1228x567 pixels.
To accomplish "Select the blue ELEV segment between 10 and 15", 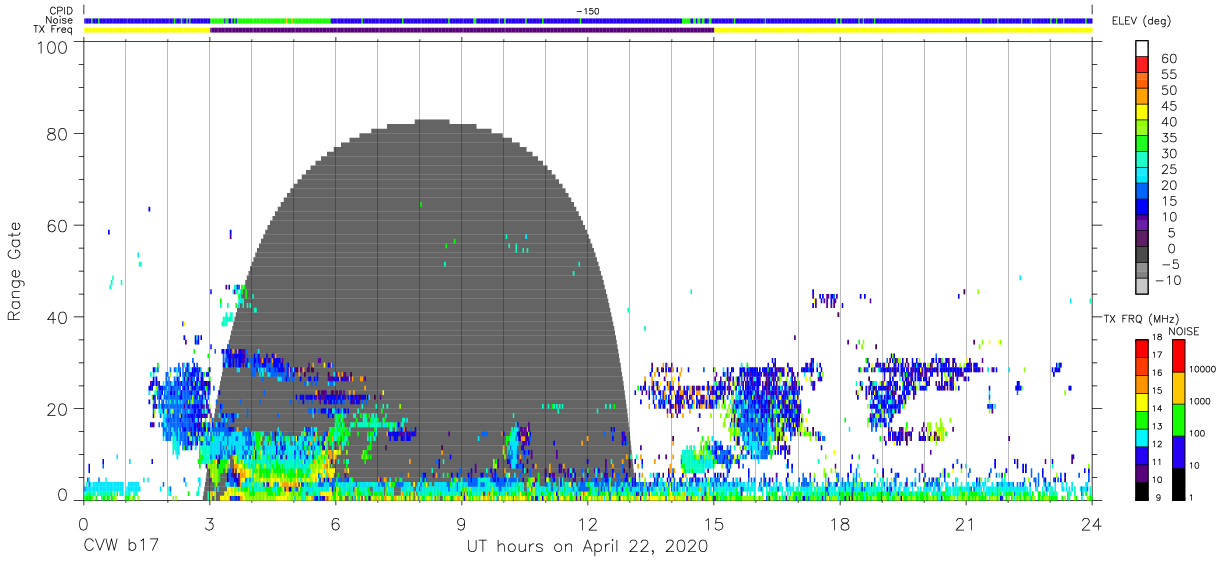I will [x=1141, y=207].
